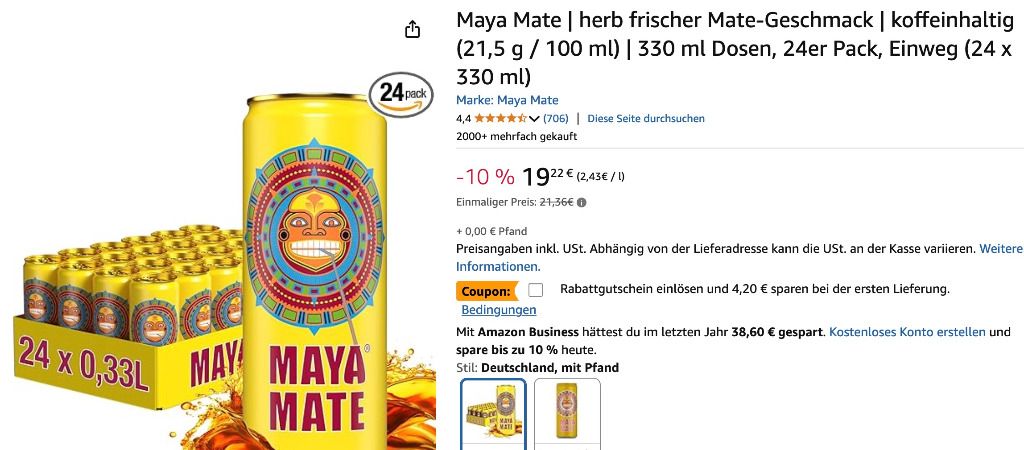Click the large Maya Mate can image
Screen dimensions: 1024x450
click(315, 271)
